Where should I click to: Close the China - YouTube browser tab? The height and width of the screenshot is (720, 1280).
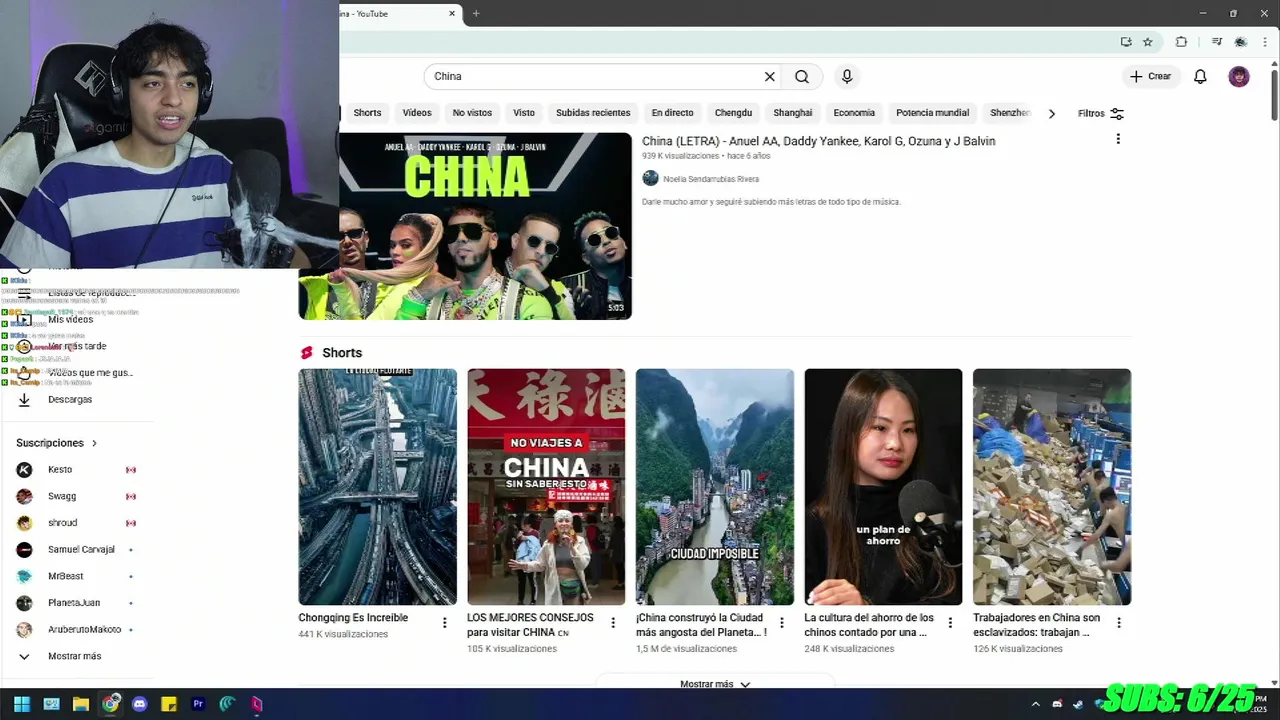point(452,13)
